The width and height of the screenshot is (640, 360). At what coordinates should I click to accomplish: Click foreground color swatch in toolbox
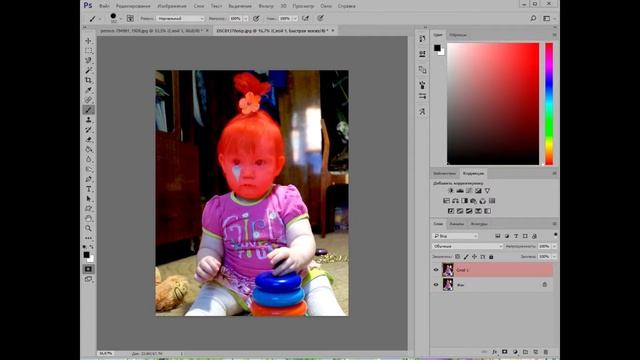coord(87,255)
